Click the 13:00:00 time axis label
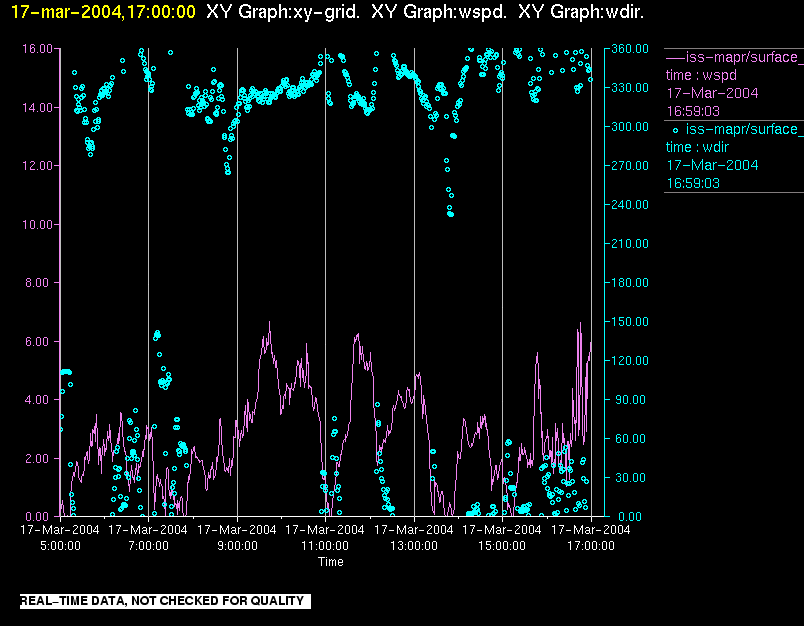Viewport: 804px width, 626px height. point(414,546)
